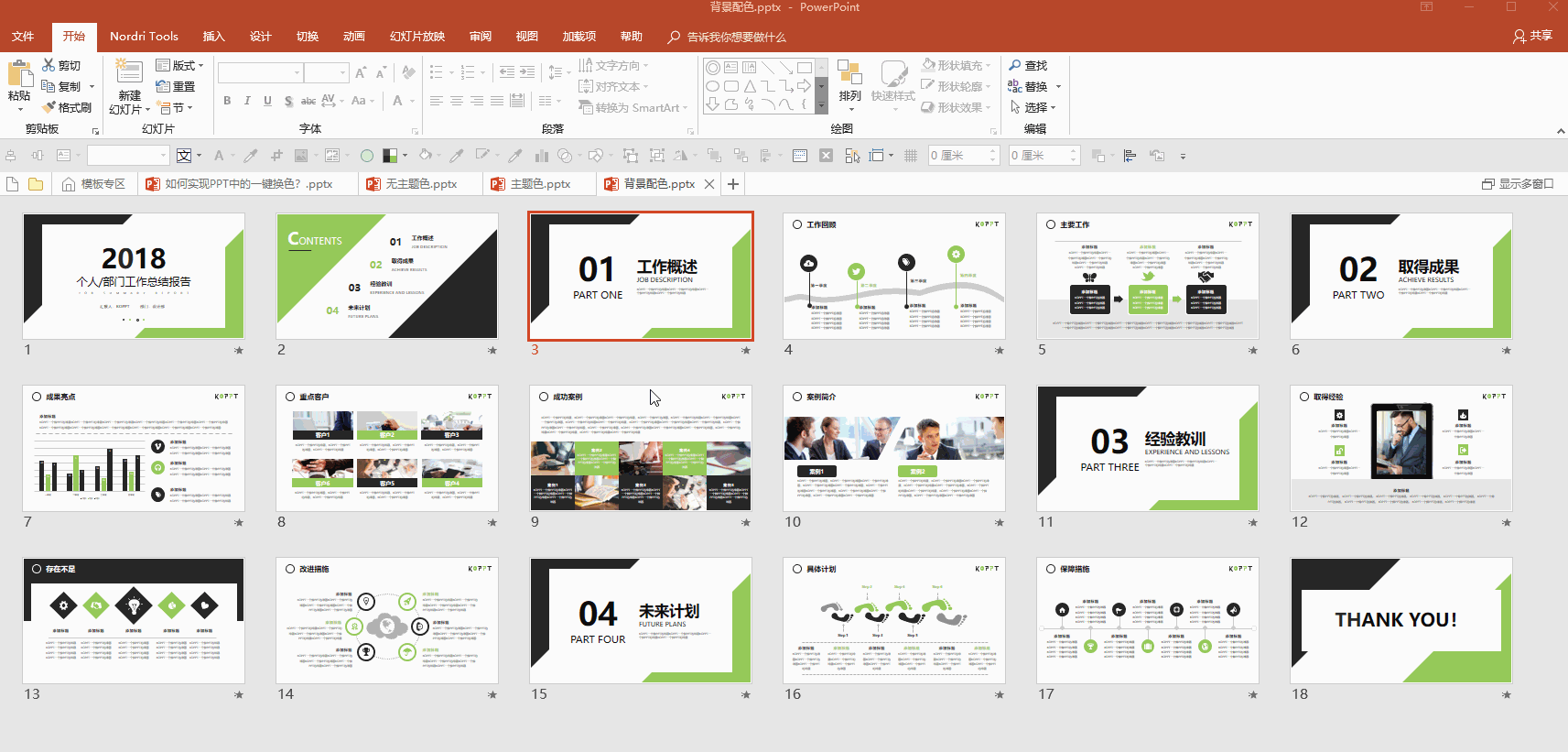Click the increase indent icon
The image size is (1568, 752).
click(527, 72)
